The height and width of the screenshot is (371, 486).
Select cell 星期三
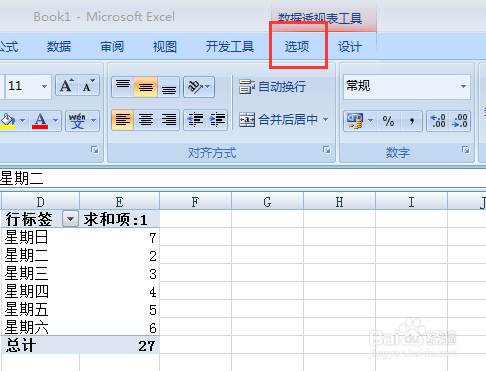[x=40, y=273]
